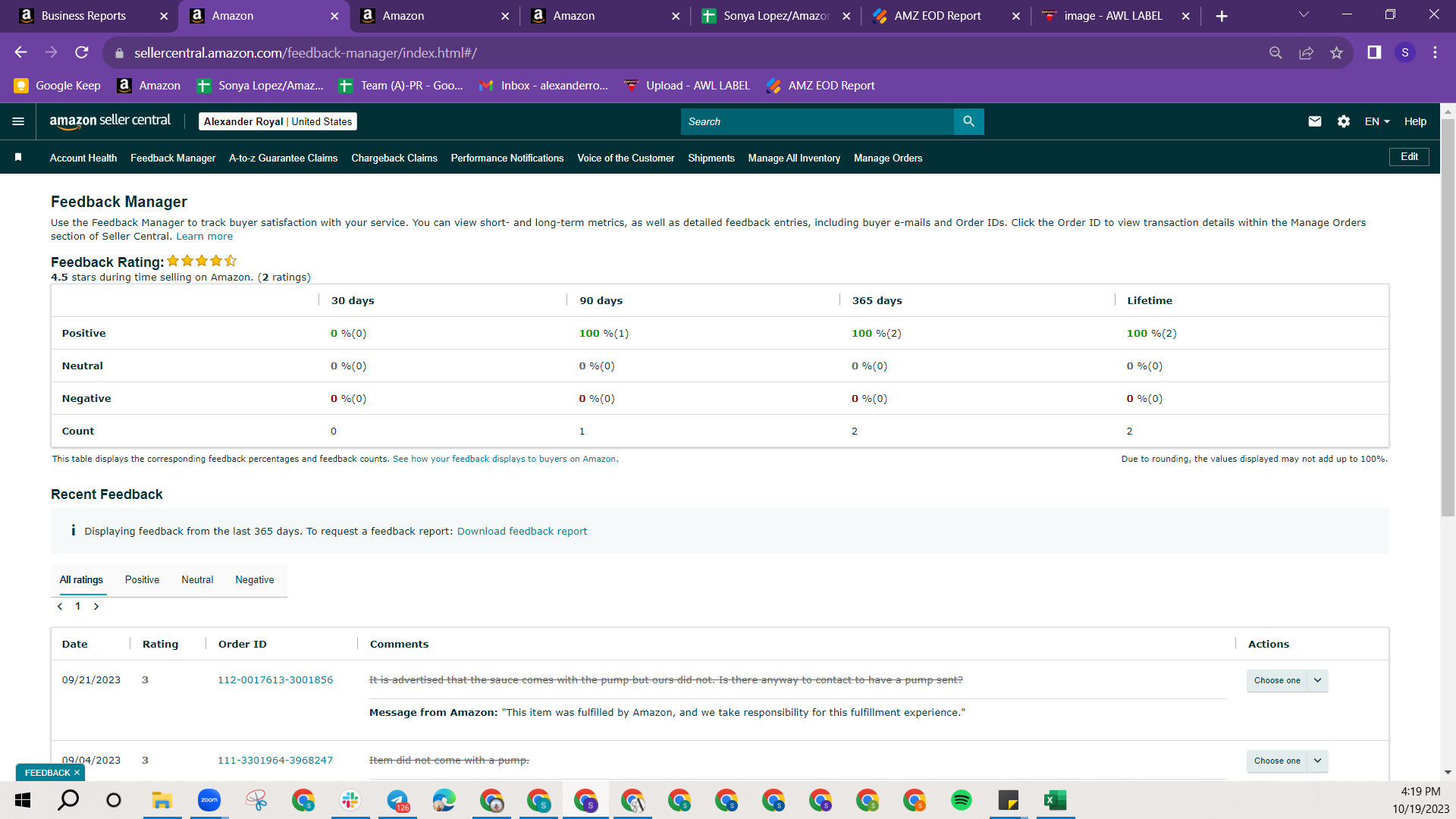Open Google Keep bookmark
This screenshot has height=819, width=1456.
(x=58, y=86)
